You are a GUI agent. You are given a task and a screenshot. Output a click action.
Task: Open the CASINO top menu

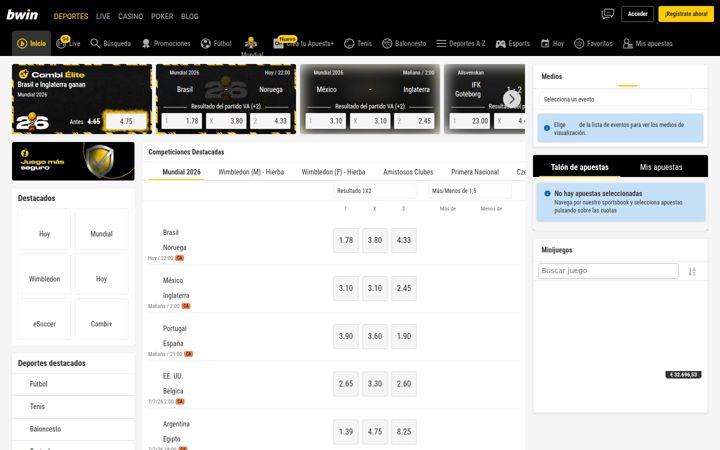pyautogui.click(x=130, y=16)
